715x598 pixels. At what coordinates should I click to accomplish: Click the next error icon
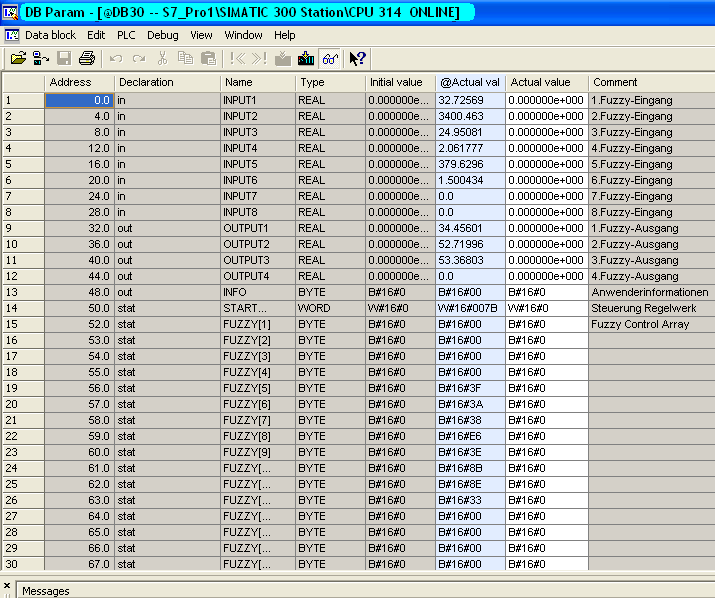pos(259,58)
